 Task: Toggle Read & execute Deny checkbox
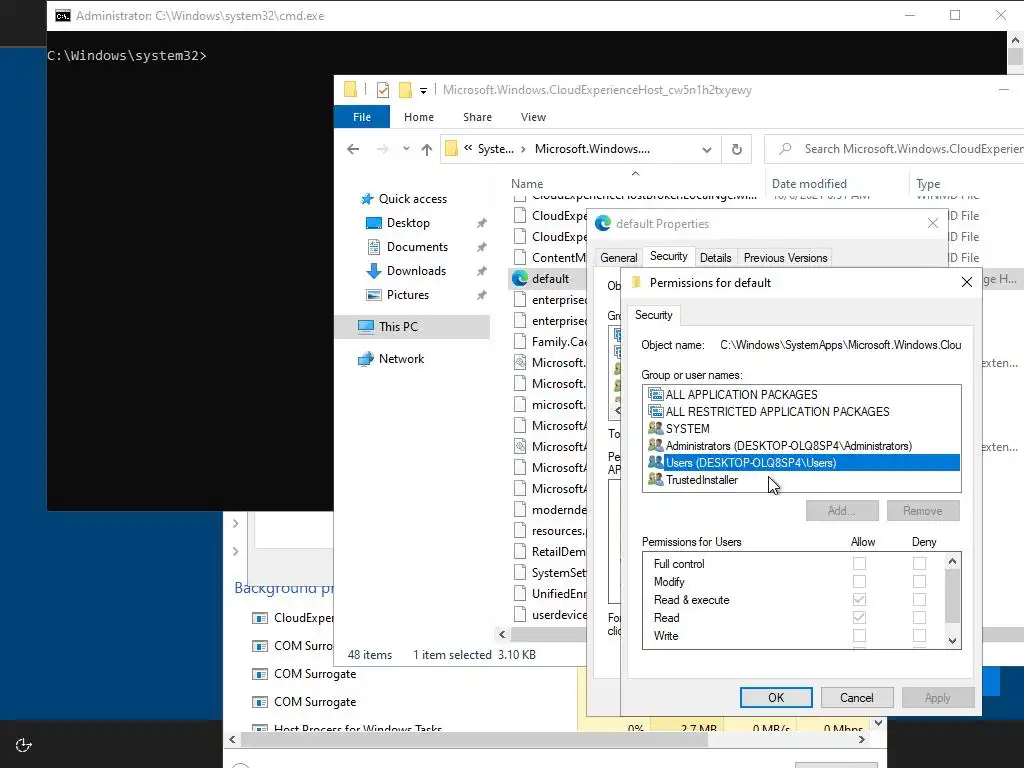[920, 600]
